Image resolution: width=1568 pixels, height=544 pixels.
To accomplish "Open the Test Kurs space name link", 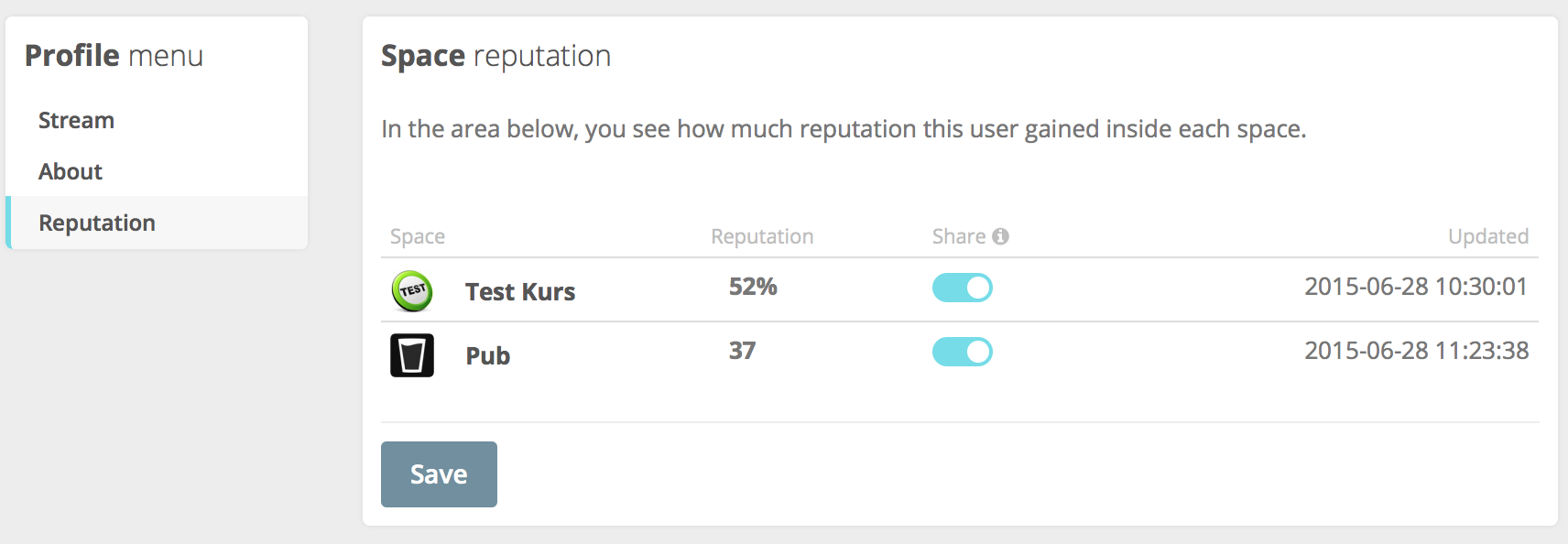I will pyautogui.click(x=519, y=291).
